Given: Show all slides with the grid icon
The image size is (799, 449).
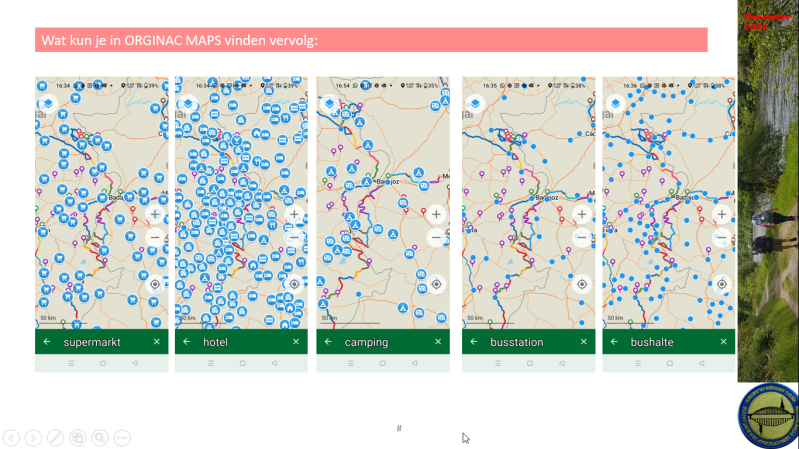Looking at the screenshot, I should pyautogui.click(x=77, y=438).
